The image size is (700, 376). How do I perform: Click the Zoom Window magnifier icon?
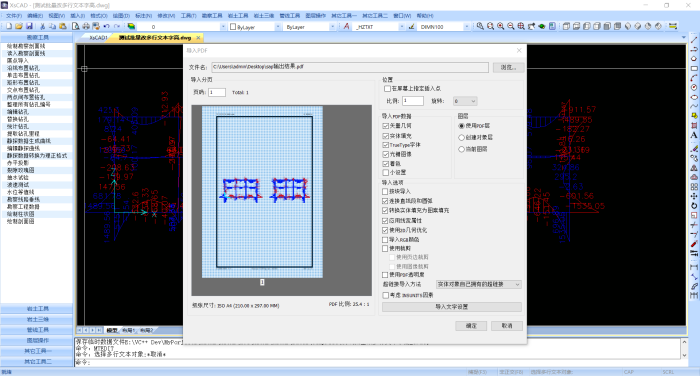pos(480,27)
